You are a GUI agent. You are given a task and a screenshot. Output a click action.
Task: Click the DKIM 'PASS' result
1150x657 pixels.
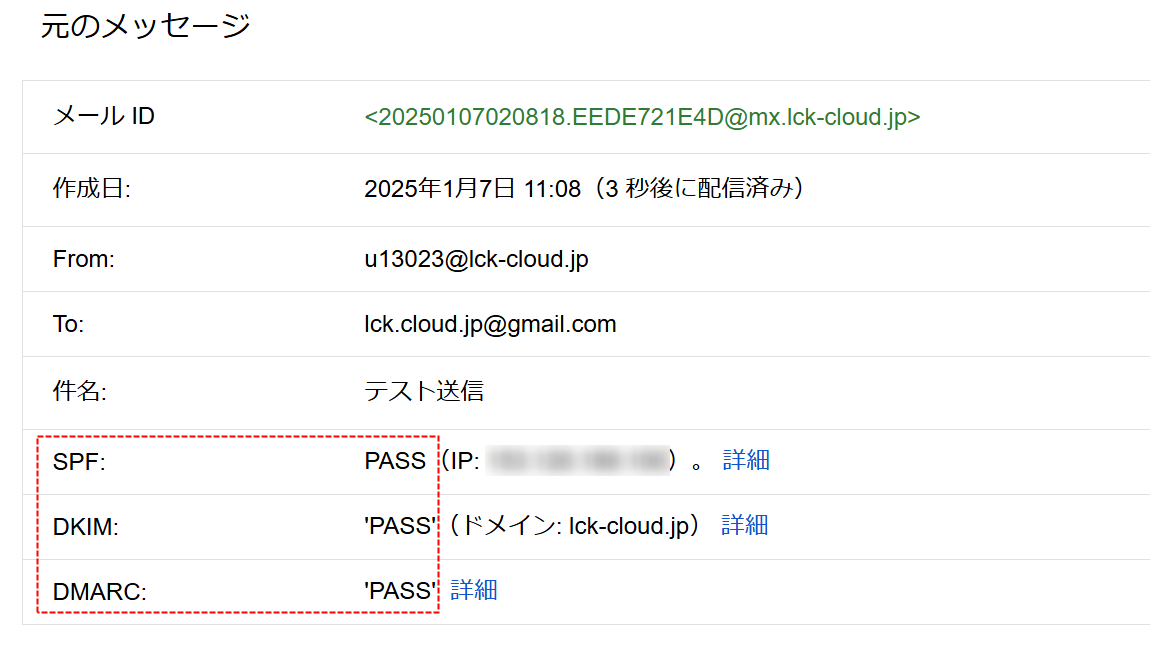click(400, 526)
